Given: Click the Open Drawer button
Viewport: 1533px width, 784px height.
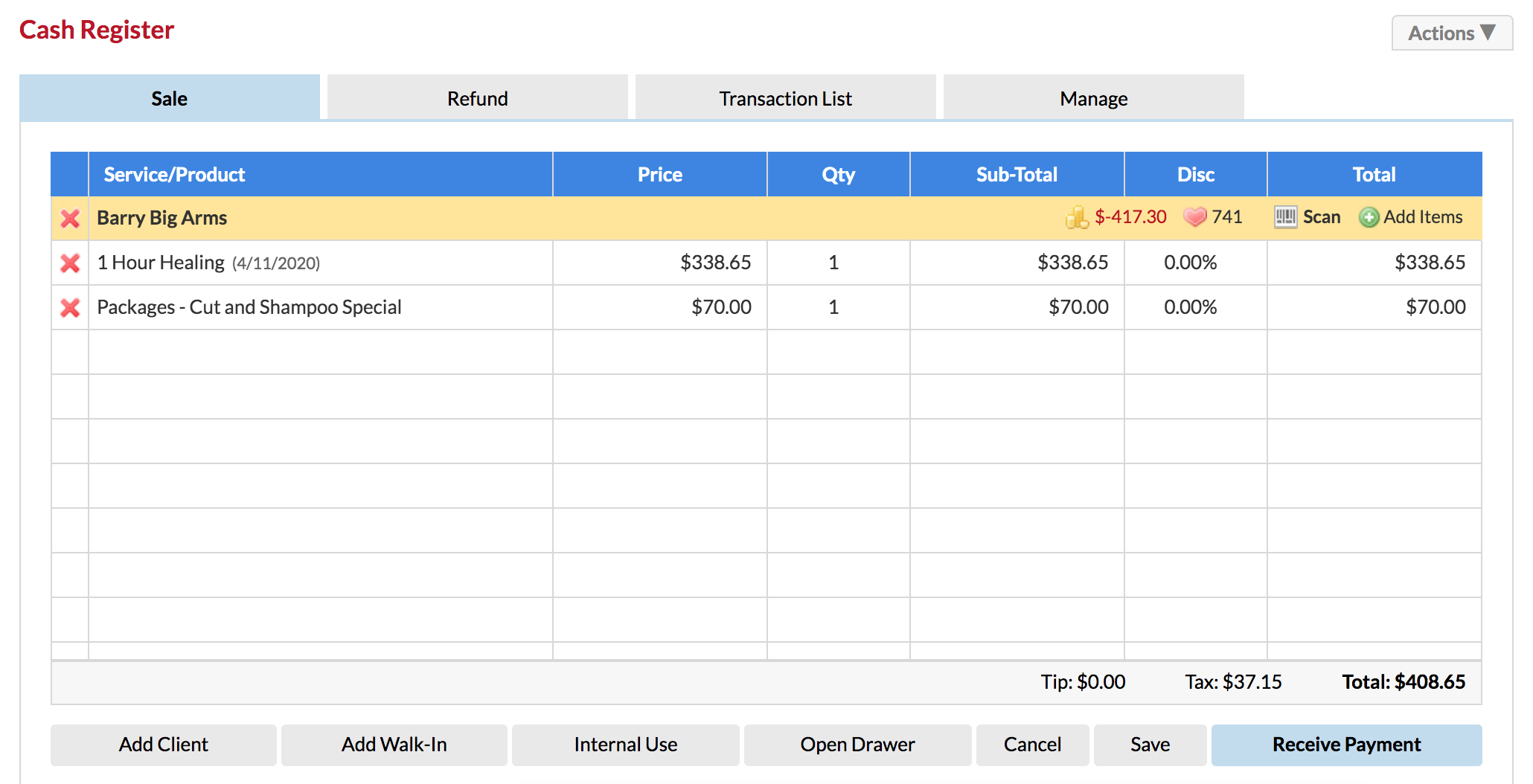Looking at the screenshot, I should pos(857,745).
